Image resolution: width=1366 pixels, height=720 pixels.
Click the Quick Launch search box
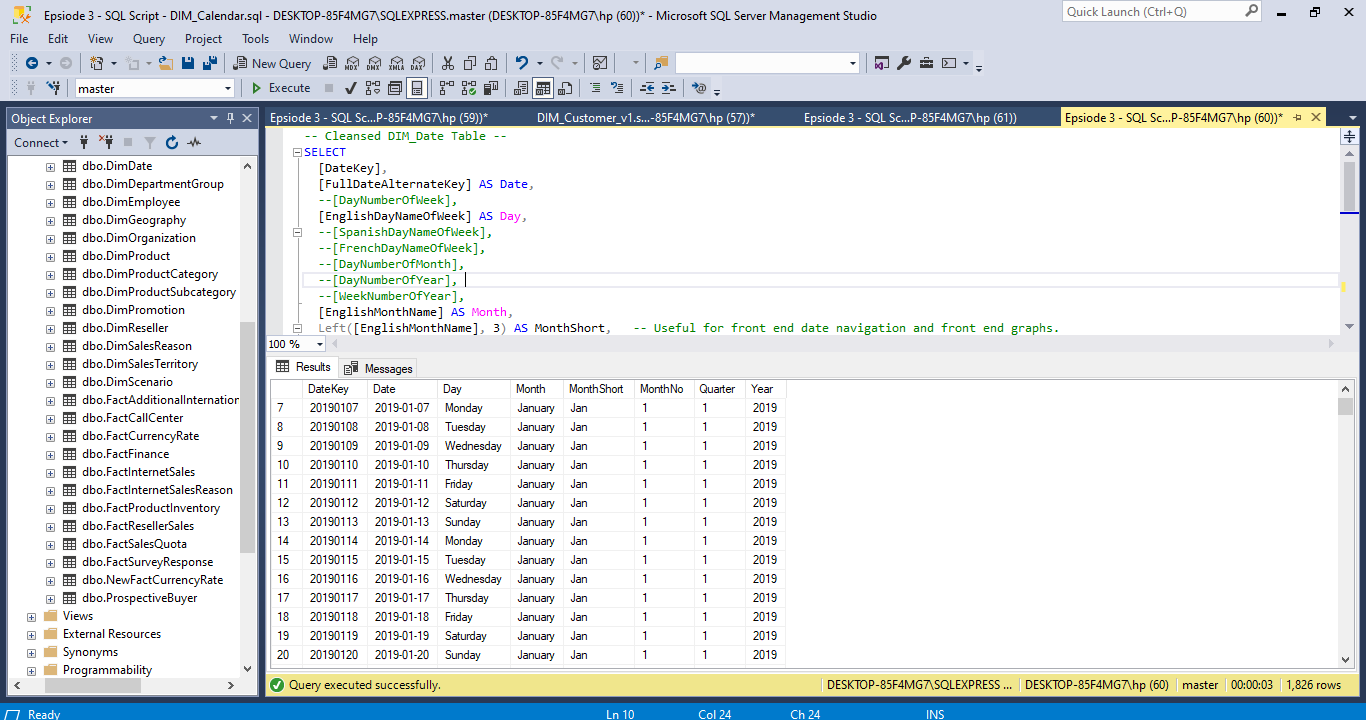[x=1162, y=12]
